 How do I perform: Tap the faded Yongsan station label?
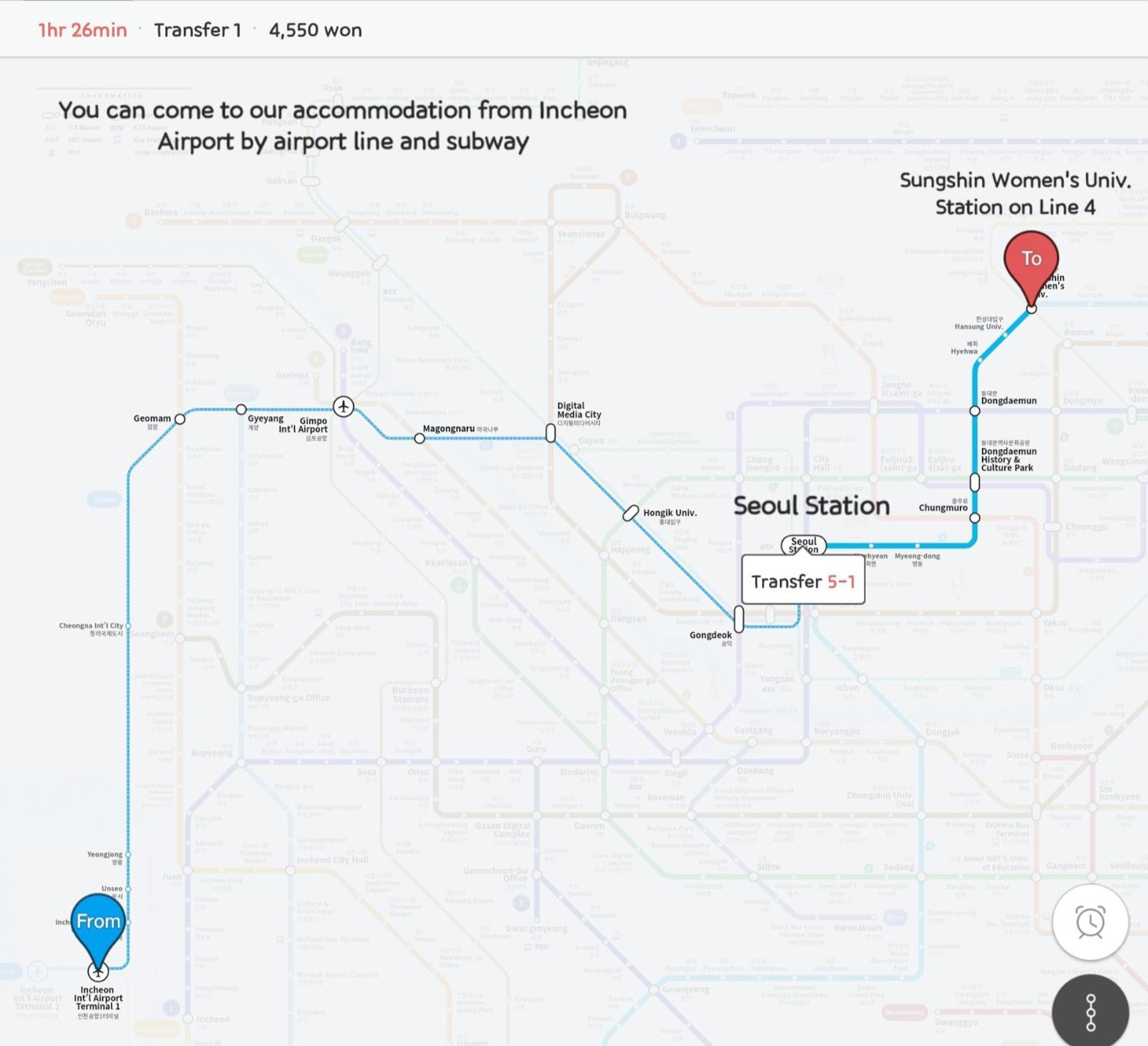(777, 679)
